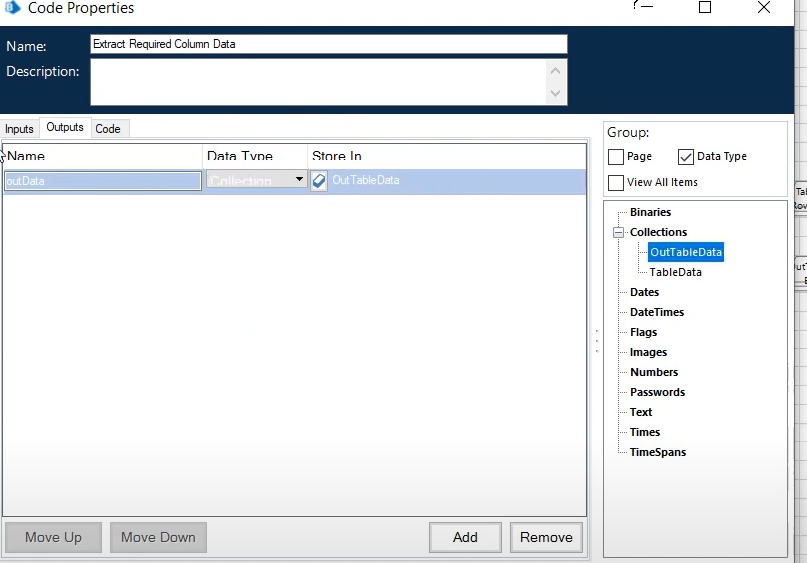Click the Passwords tree node
This screenshot has height=563, width=807.
[657, 392]
